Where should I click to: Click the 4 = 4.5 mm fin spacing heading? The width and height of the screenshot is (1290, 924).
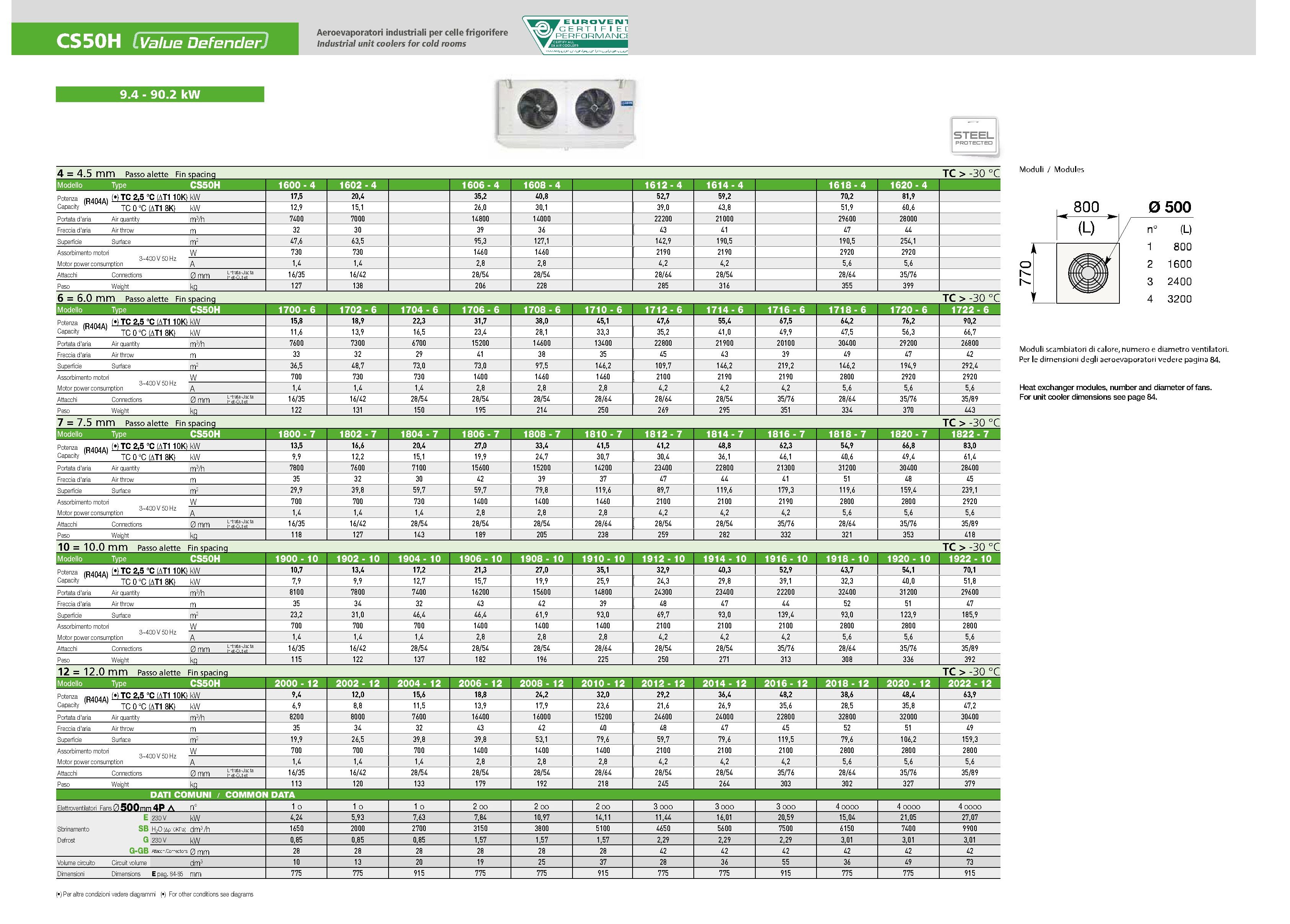coord(86,173)
